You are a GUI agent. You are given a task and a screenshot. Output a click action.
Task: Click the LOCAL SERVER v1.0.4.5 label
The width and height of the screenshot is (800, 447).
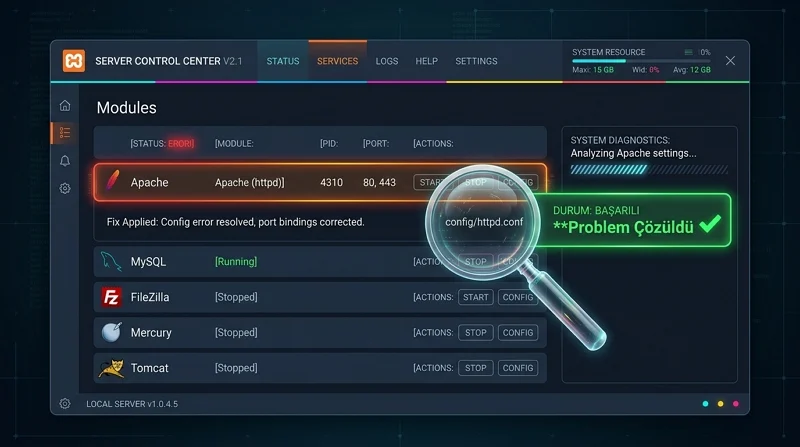click(132, 404)
